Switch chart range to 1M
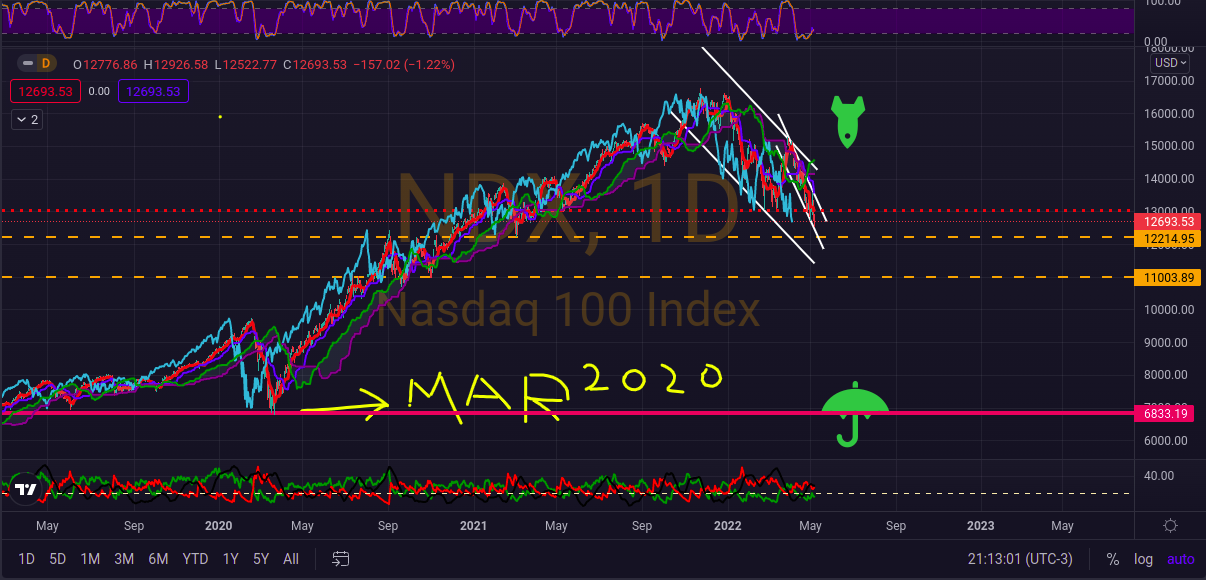 90,559
